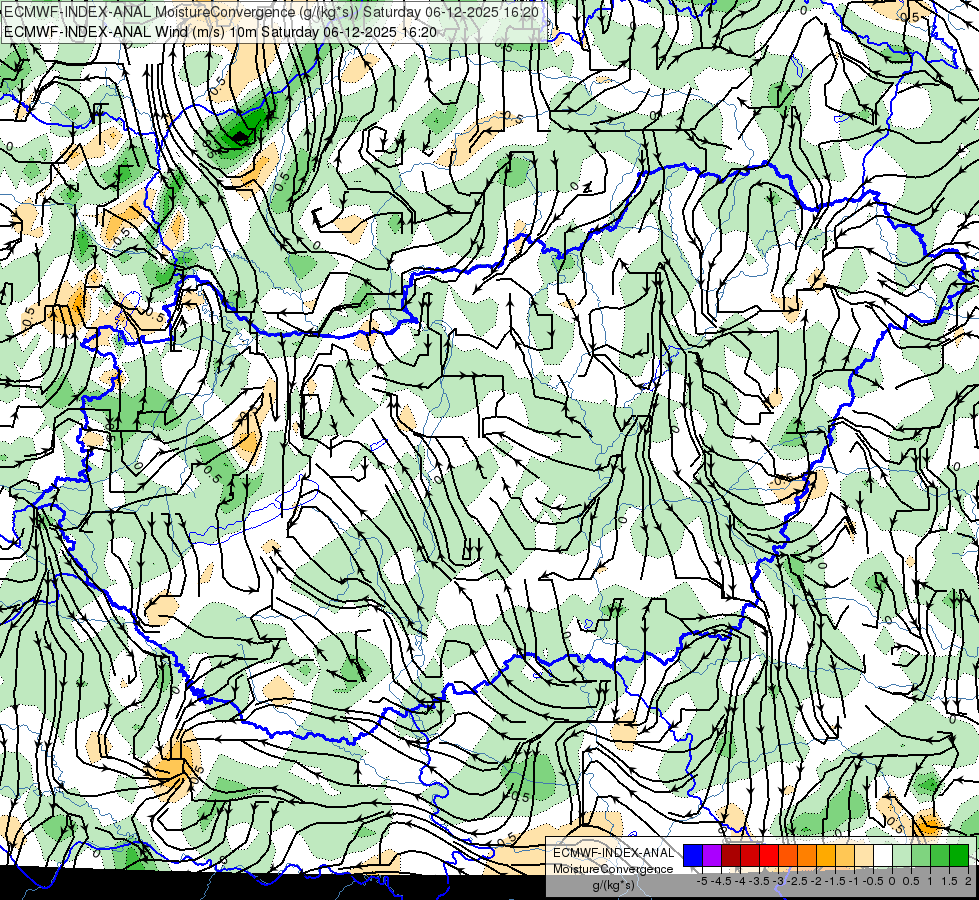Viewport: 979px width, 900px height.
Task: Click the blue swatch in the legend
Action: (693, 855)
